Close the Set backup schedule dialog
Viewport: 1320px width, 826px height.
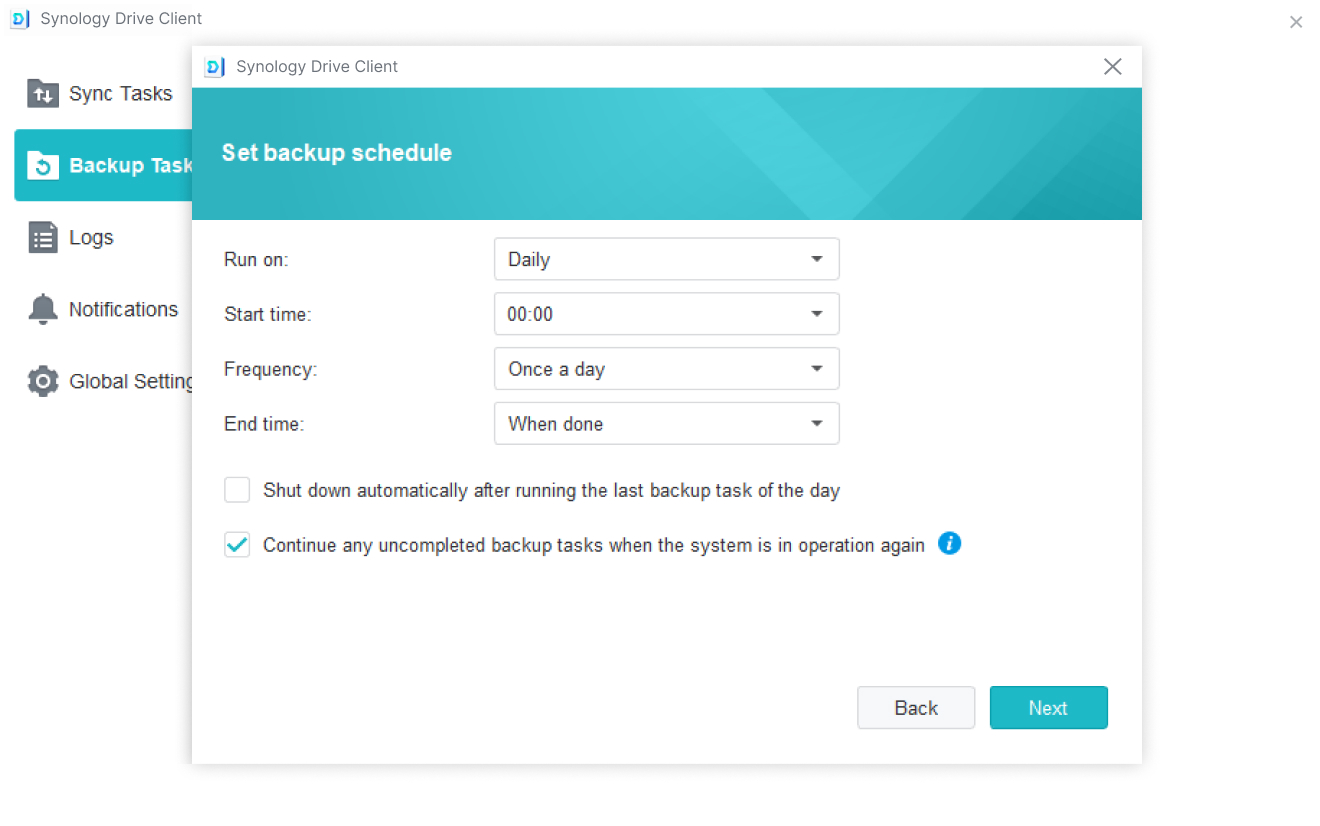pyautogui.click(x=1112, y=67)
